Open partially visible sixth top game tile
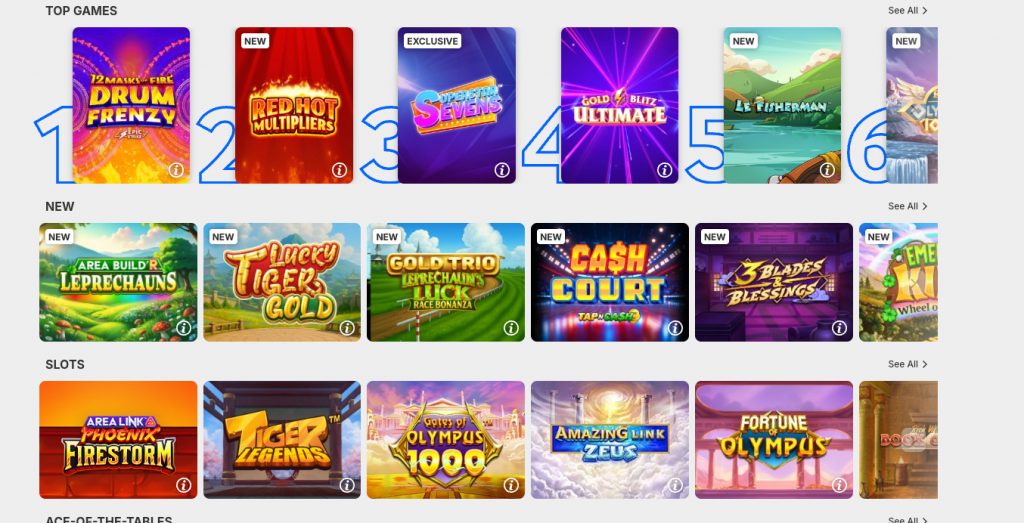The image size is (1024, 523). pyautogui.click(x=912, y=105)
